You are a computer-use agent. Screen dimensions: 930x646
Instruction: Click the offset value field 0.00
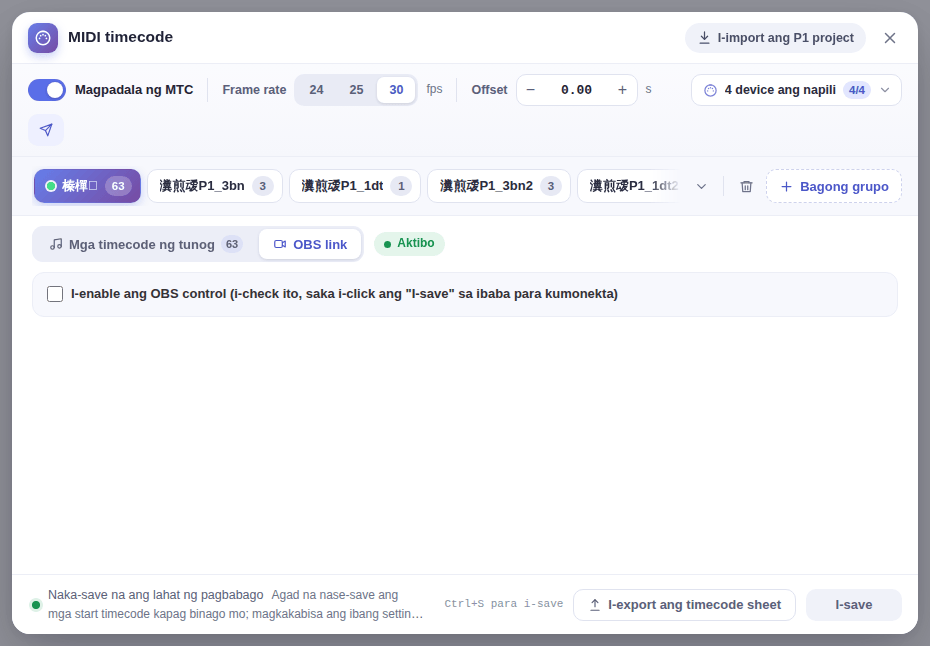576,90
